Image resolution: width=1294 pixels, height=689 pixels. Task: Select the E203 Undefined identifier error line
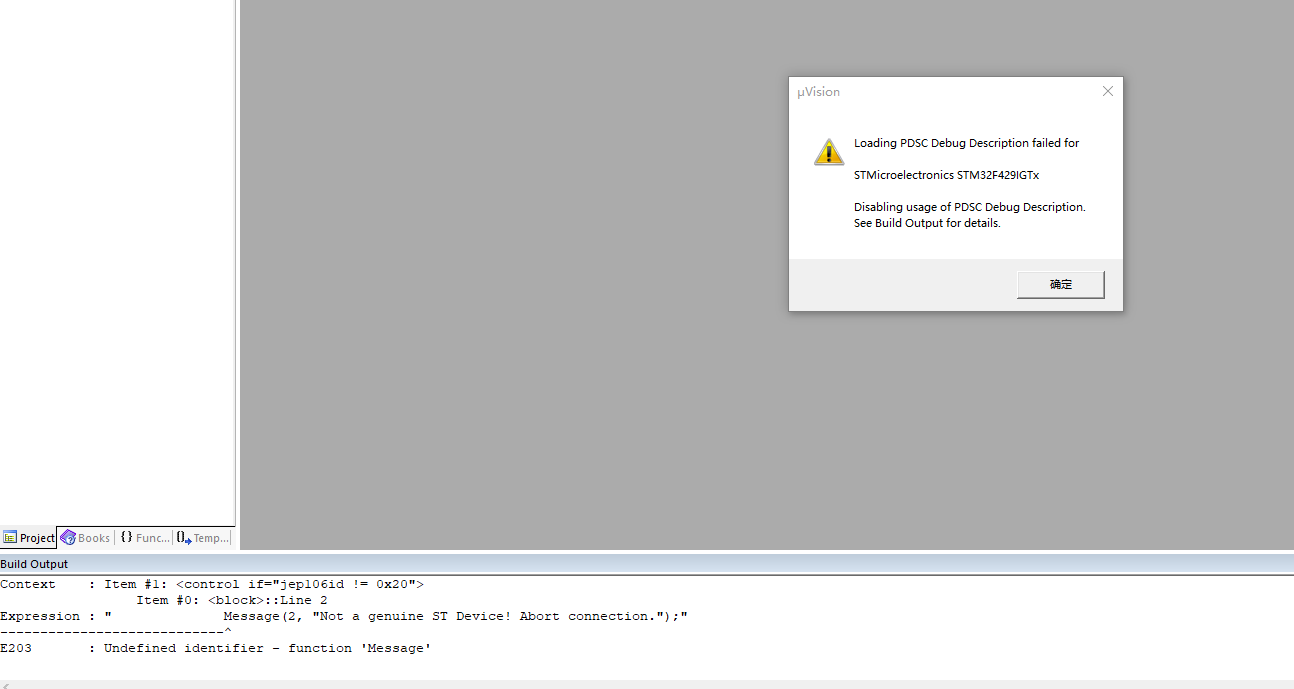coord(216,648)
